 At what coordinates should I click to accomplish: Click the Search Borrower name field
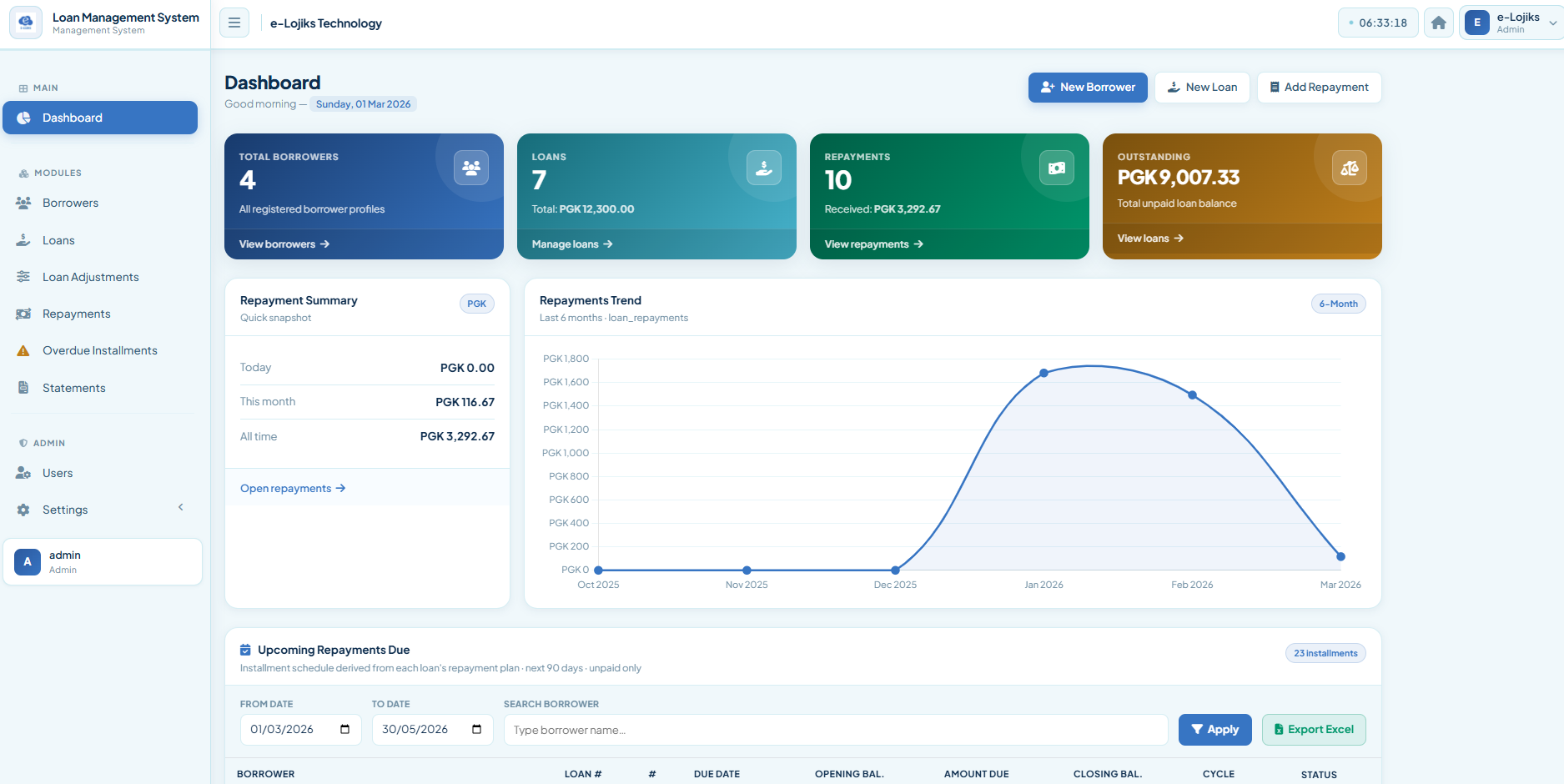click(x=835, y=730)
